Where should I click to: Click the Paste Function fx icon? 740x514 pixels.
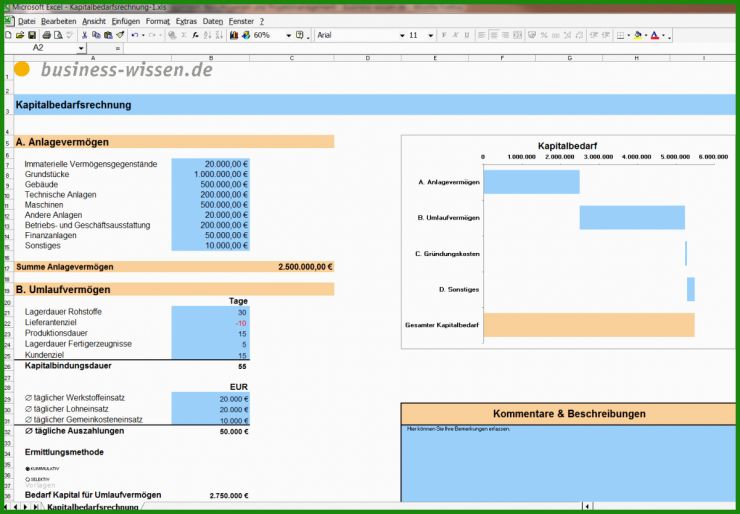pyautogui.click(x=195, y=35)
